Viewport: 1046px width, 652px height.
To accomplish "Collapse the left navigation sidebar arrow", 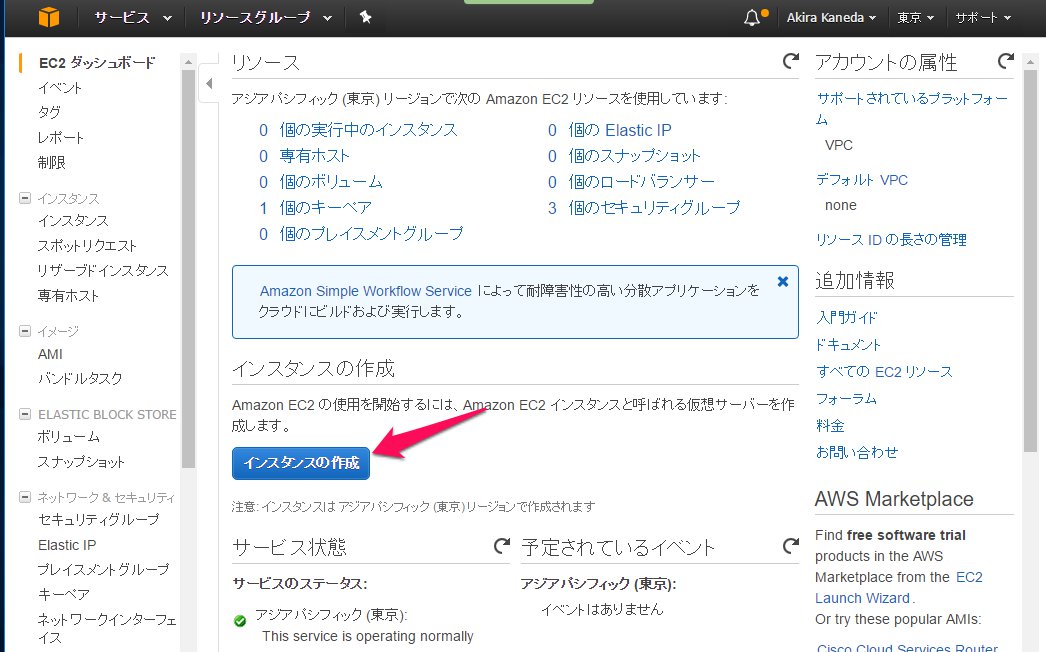I will (209, 85).
